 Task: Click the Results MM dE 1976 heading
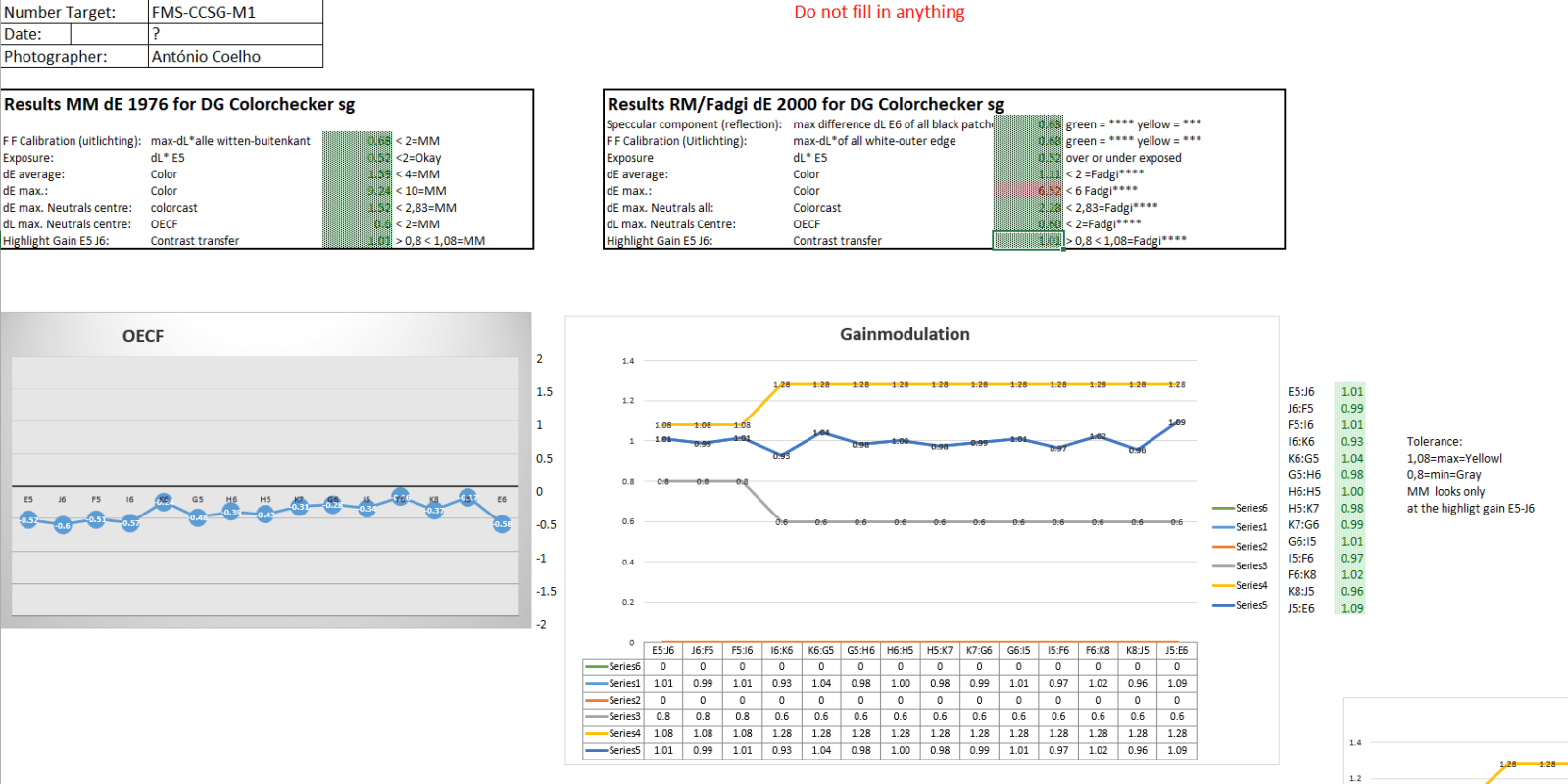coord(179,104)
